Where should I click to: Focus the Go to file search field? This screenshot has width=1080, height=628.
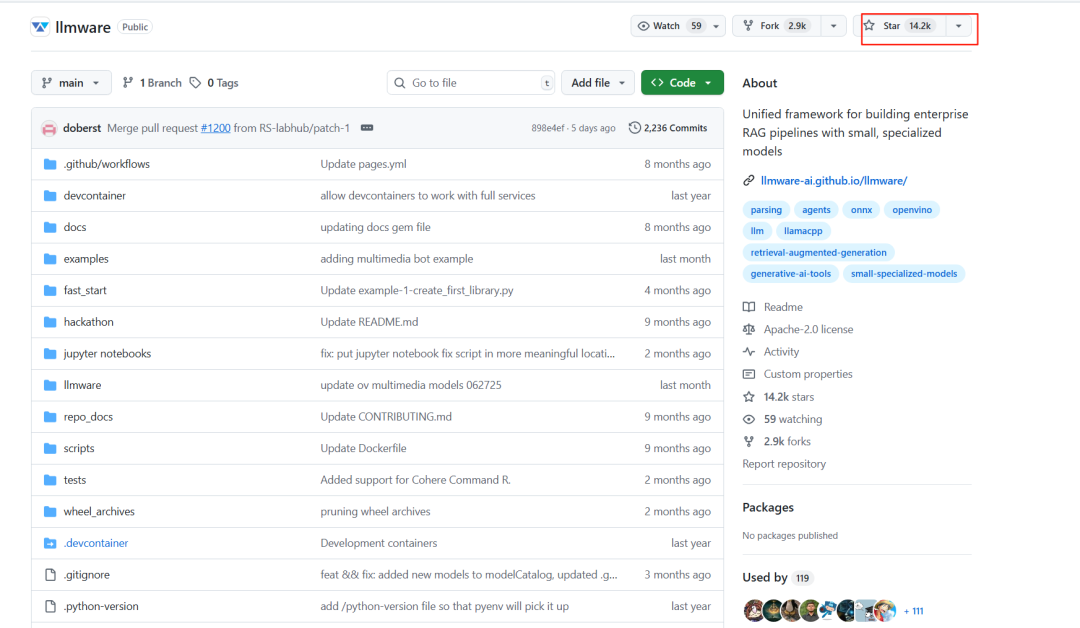pyautogui.click(x=471, y=83)
